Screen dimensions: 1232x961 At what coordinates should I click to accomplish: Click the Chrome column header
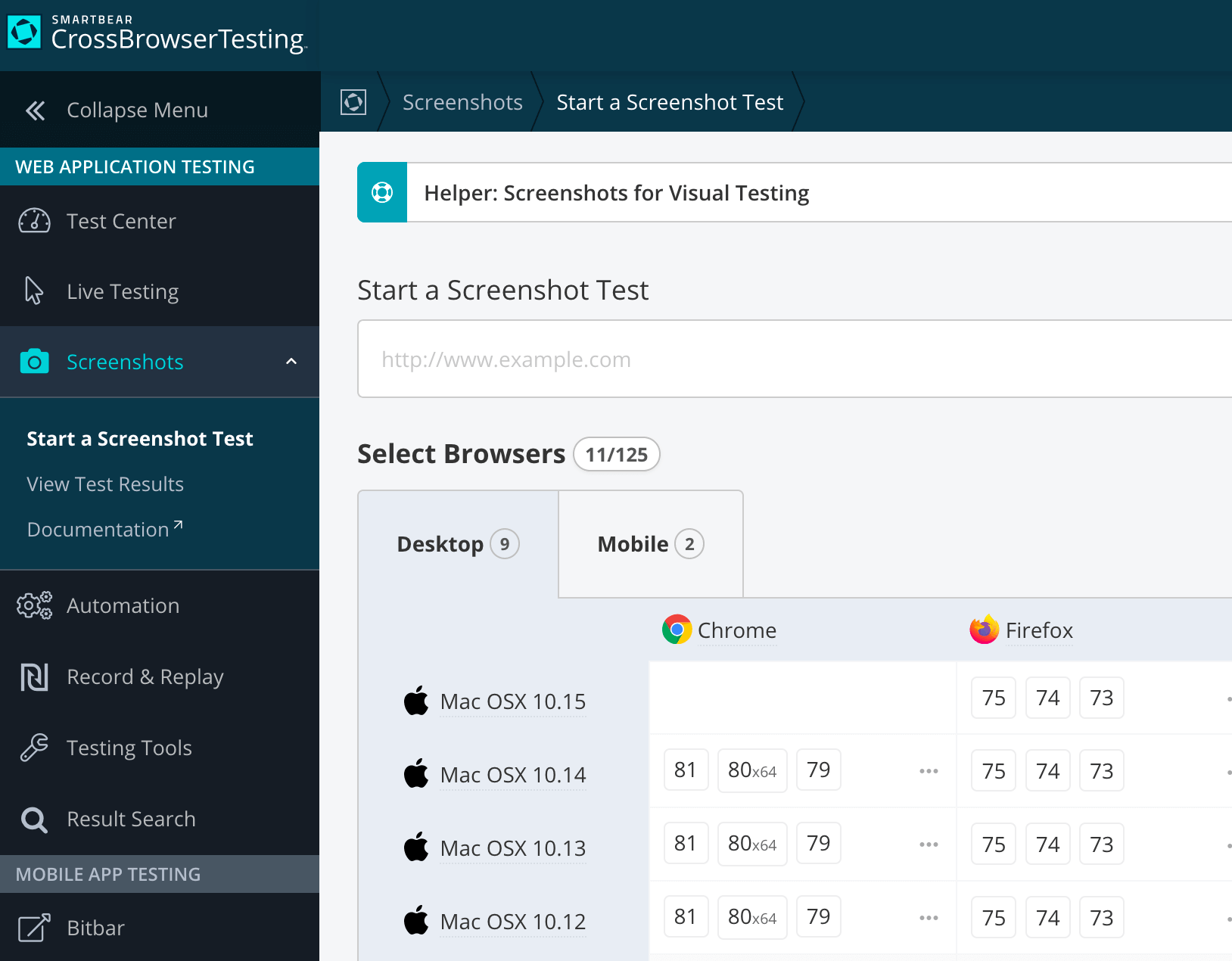(x=737, y=630)
